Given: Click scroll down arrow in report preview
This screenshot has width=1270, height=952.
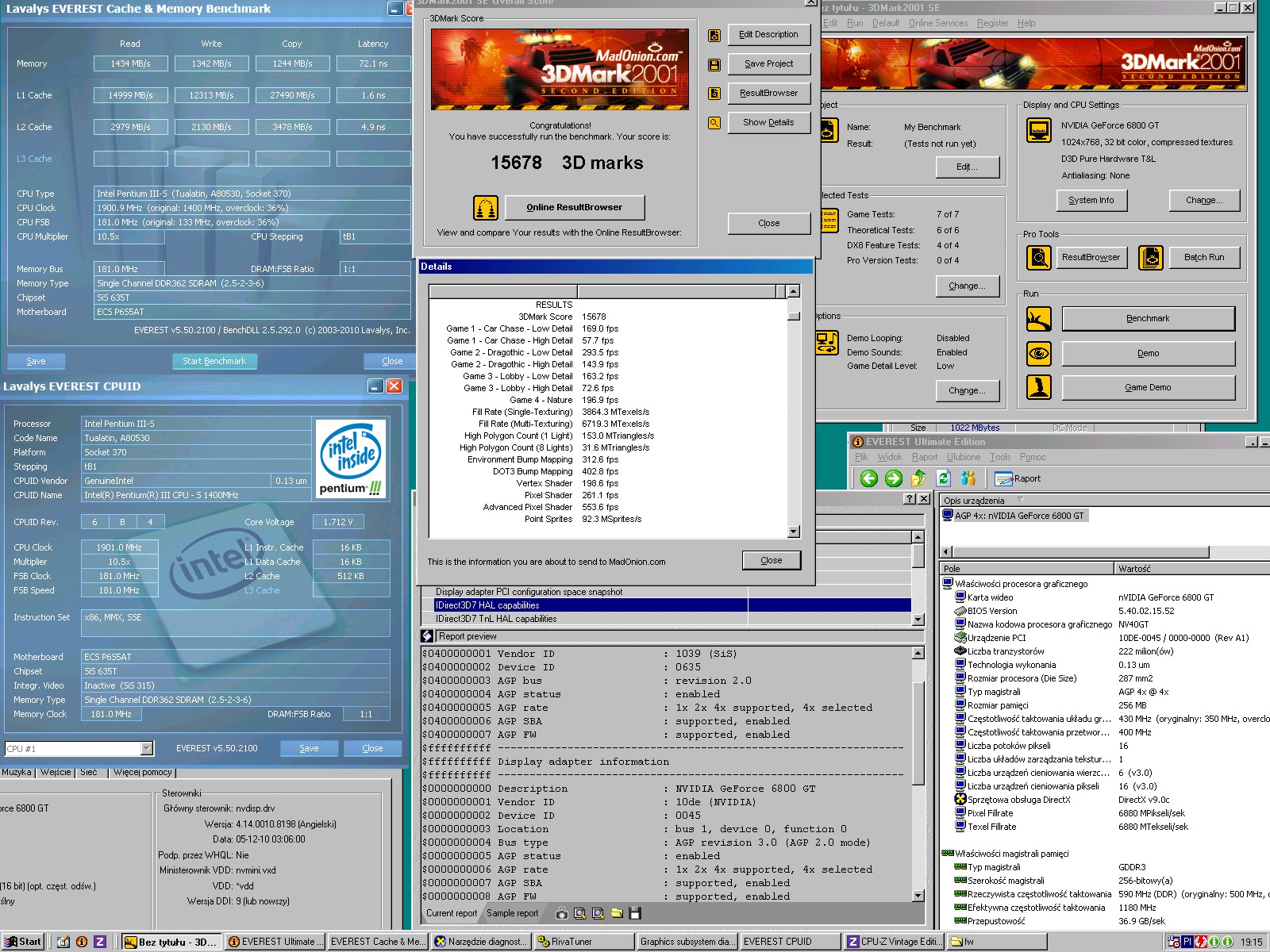Looking at the screenshot, I should coord(918,896).
